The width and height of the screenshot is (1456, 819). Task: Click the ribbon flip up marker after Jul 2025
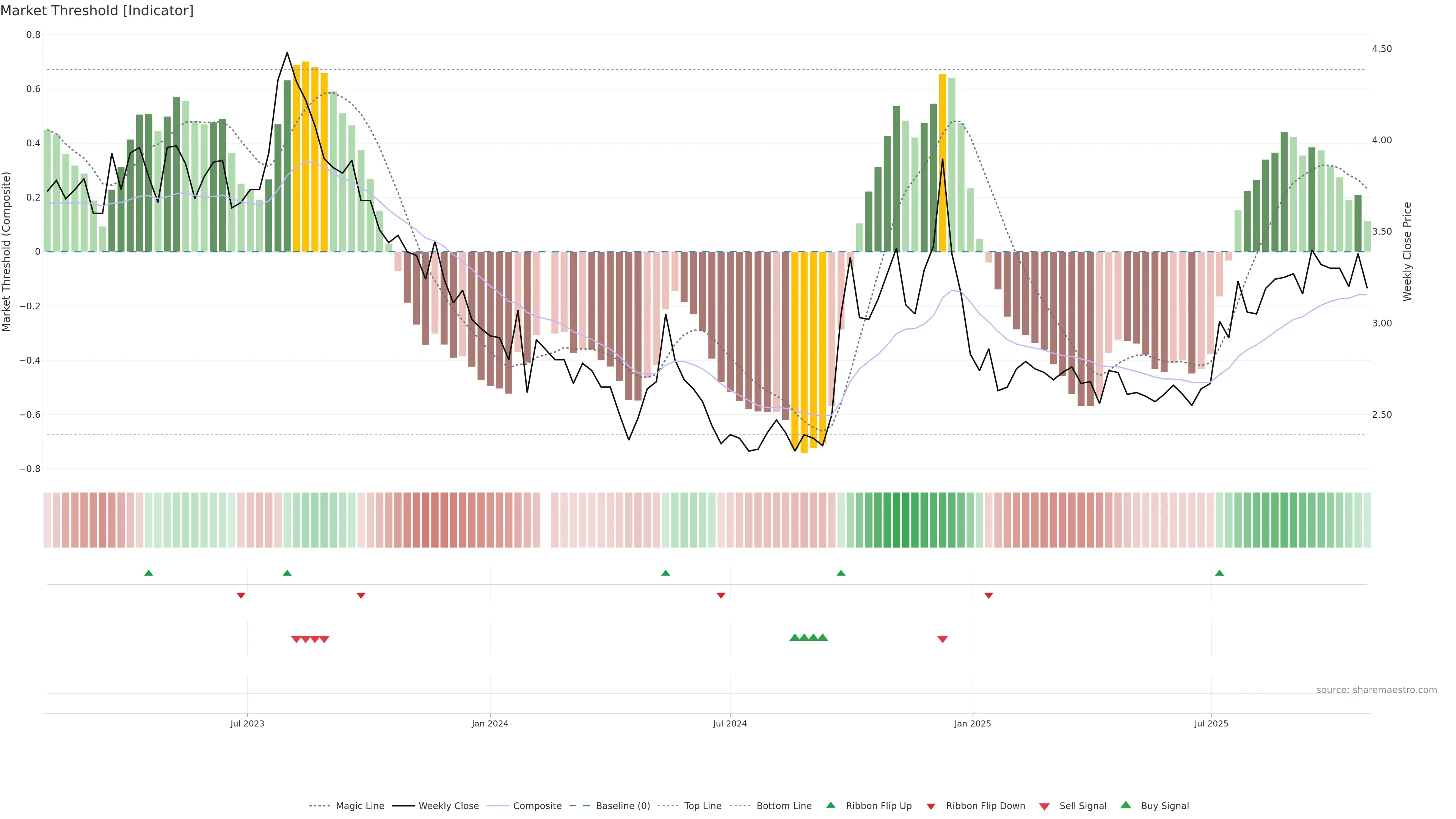(x=1219, y=573)
